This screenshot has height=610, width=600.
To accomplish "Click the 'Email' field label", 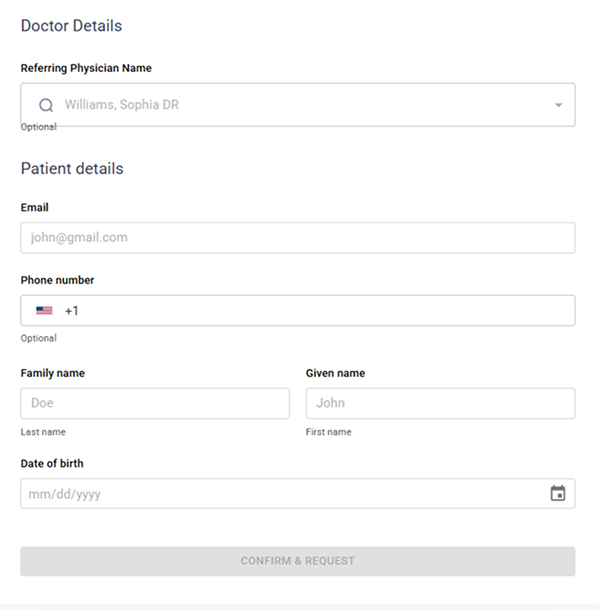I will [35, 208].
